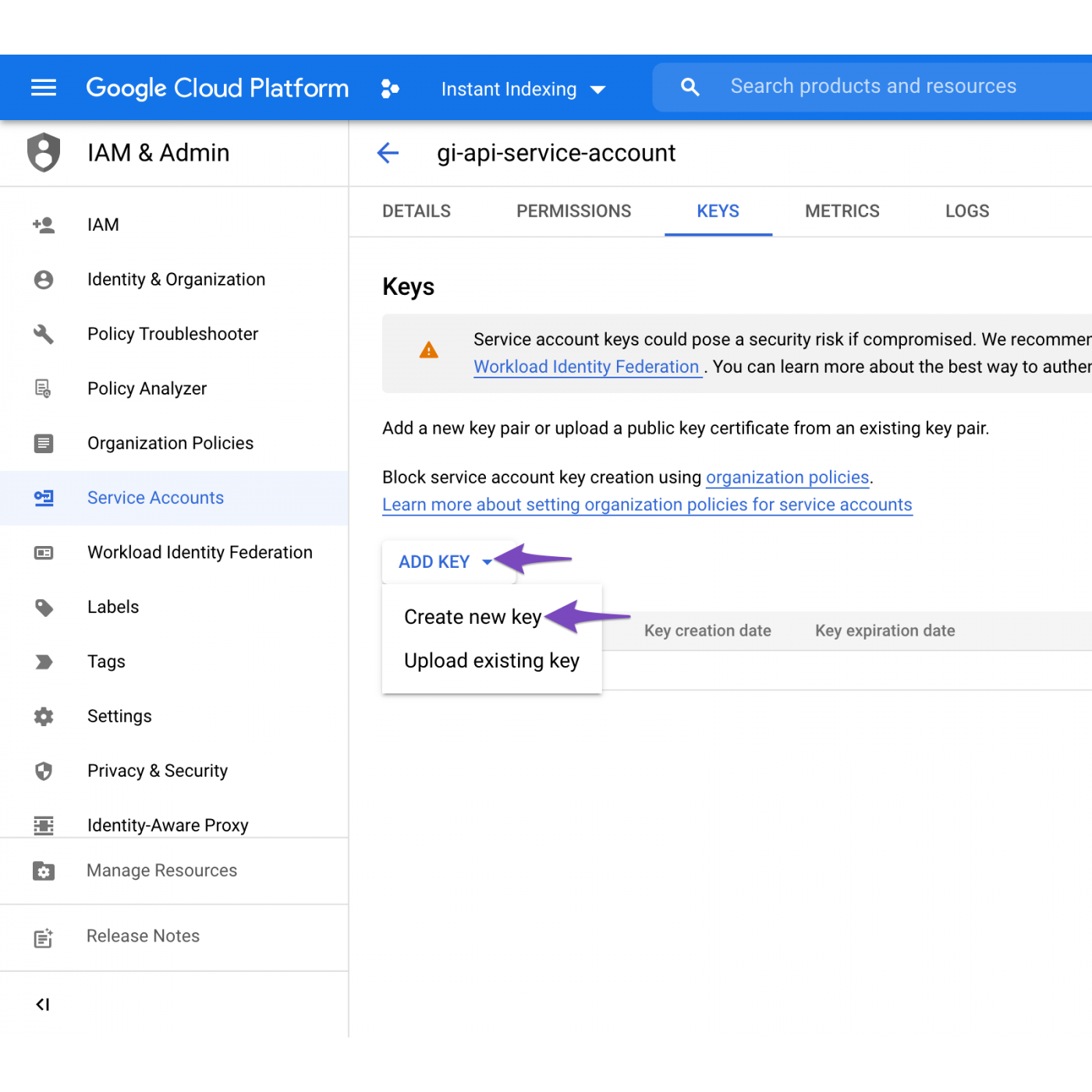Click the back arrow beside gi-api-service-account
Viewport: 1092px width, 1092px height.
(388, 153)
